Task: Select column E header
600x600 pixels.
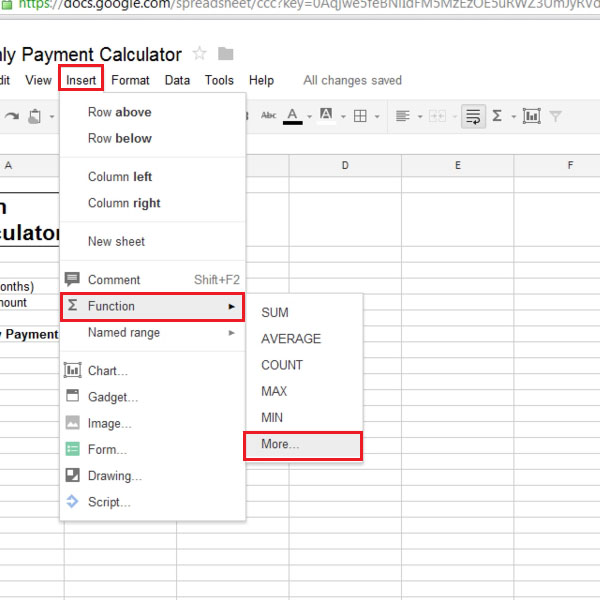Action: [x=458, y=165]
